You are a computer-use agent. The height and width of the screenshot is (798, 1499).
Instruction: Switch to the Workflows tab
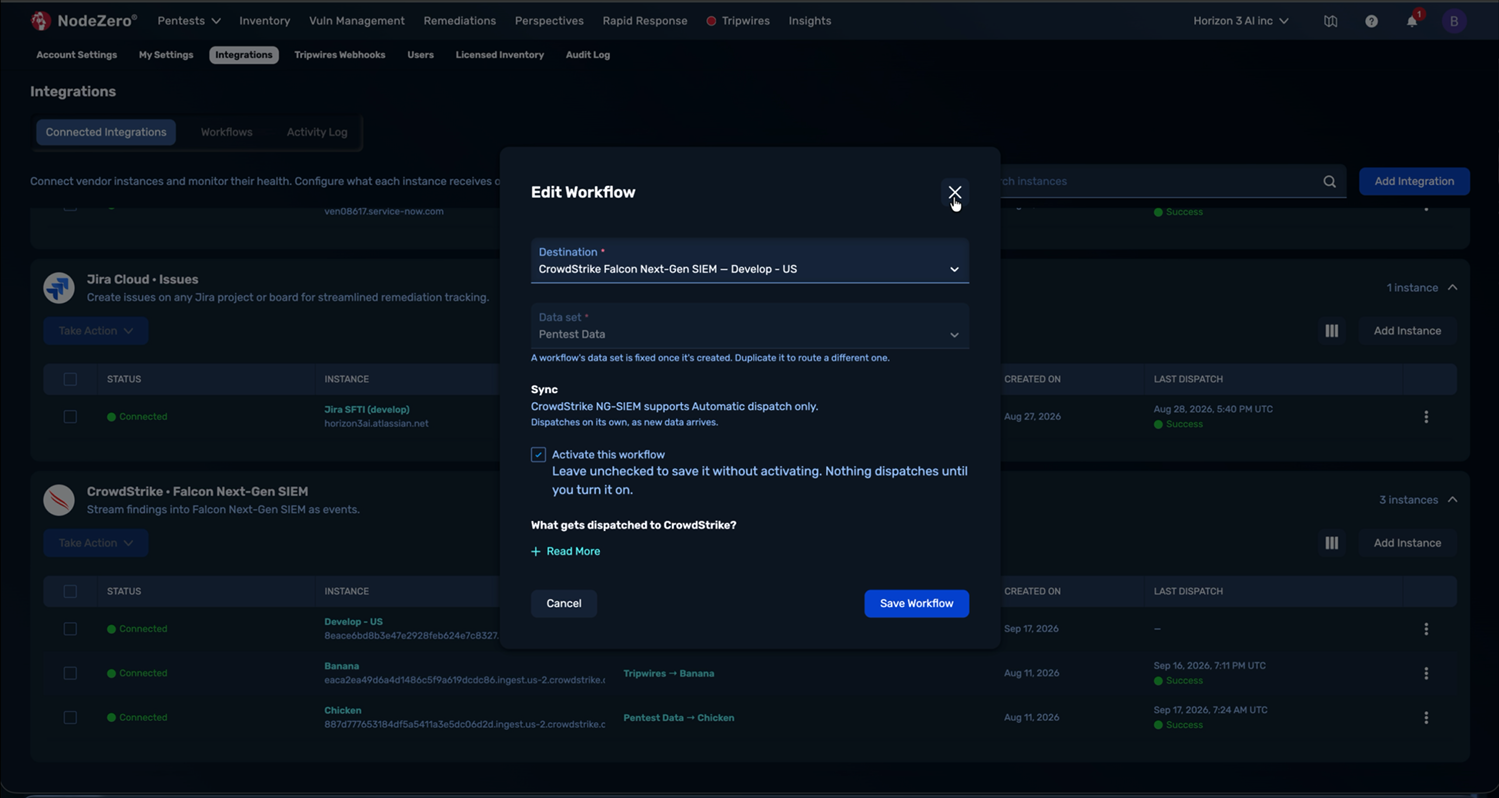(x=226, y=132)
